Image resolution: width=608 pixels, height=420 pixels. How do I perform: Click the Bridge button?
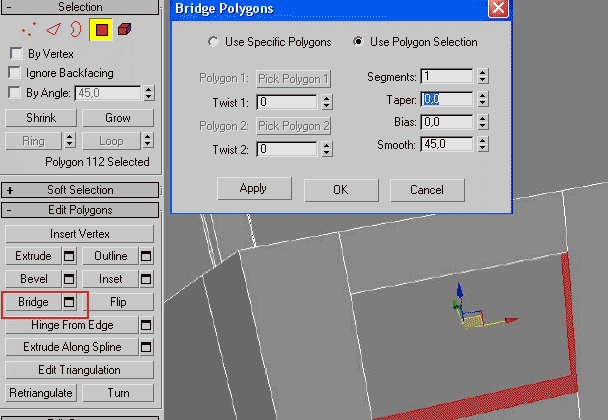click(33, 302)
